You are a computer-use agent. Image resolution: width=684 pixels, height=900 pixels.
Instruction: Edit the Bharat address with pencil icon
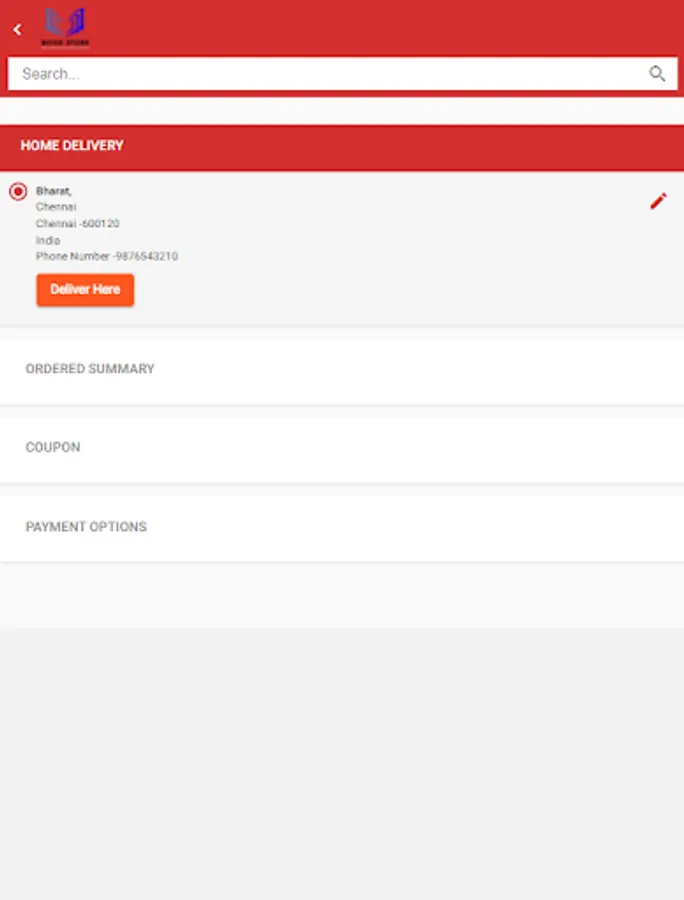coord(658,201)
